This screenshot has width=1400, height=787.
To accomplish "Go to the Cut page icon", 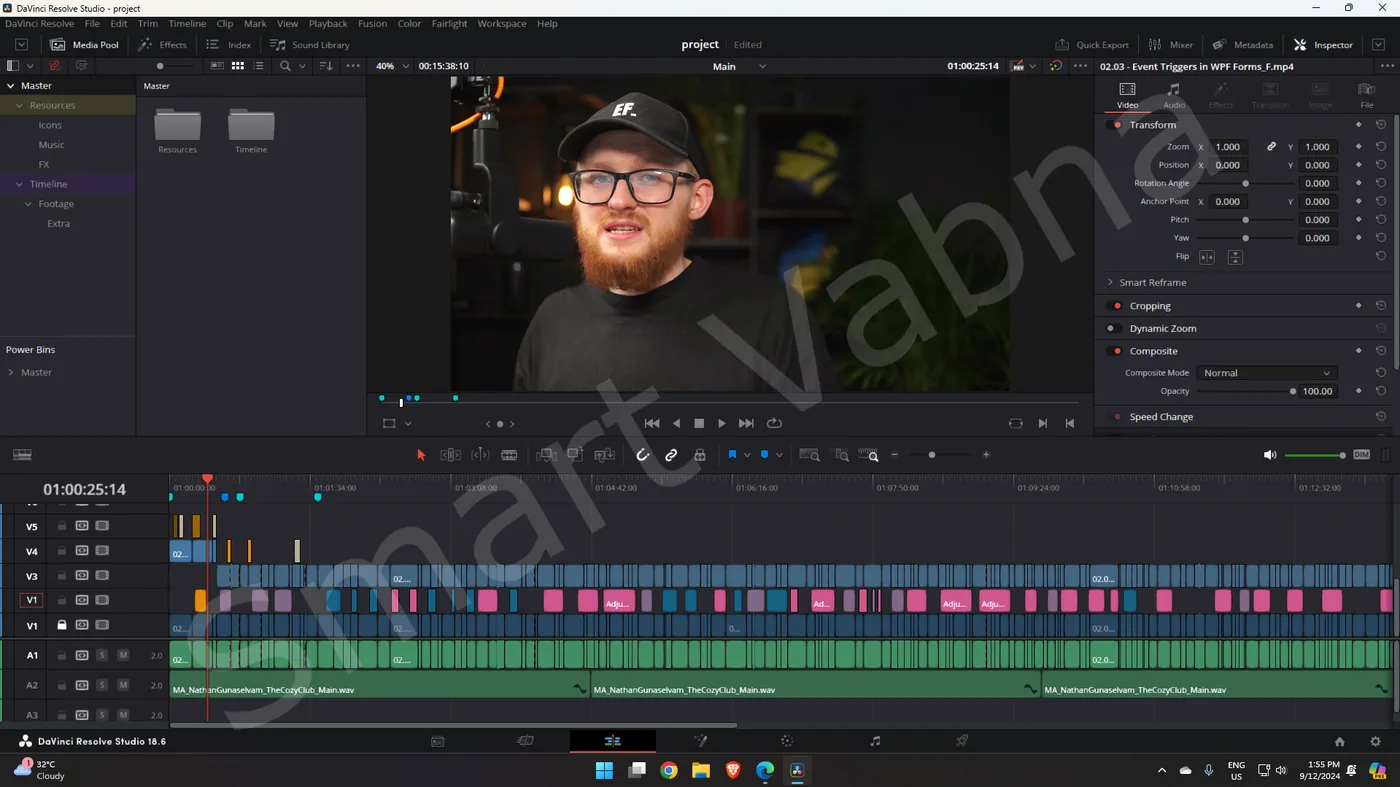I will point(525,741).
